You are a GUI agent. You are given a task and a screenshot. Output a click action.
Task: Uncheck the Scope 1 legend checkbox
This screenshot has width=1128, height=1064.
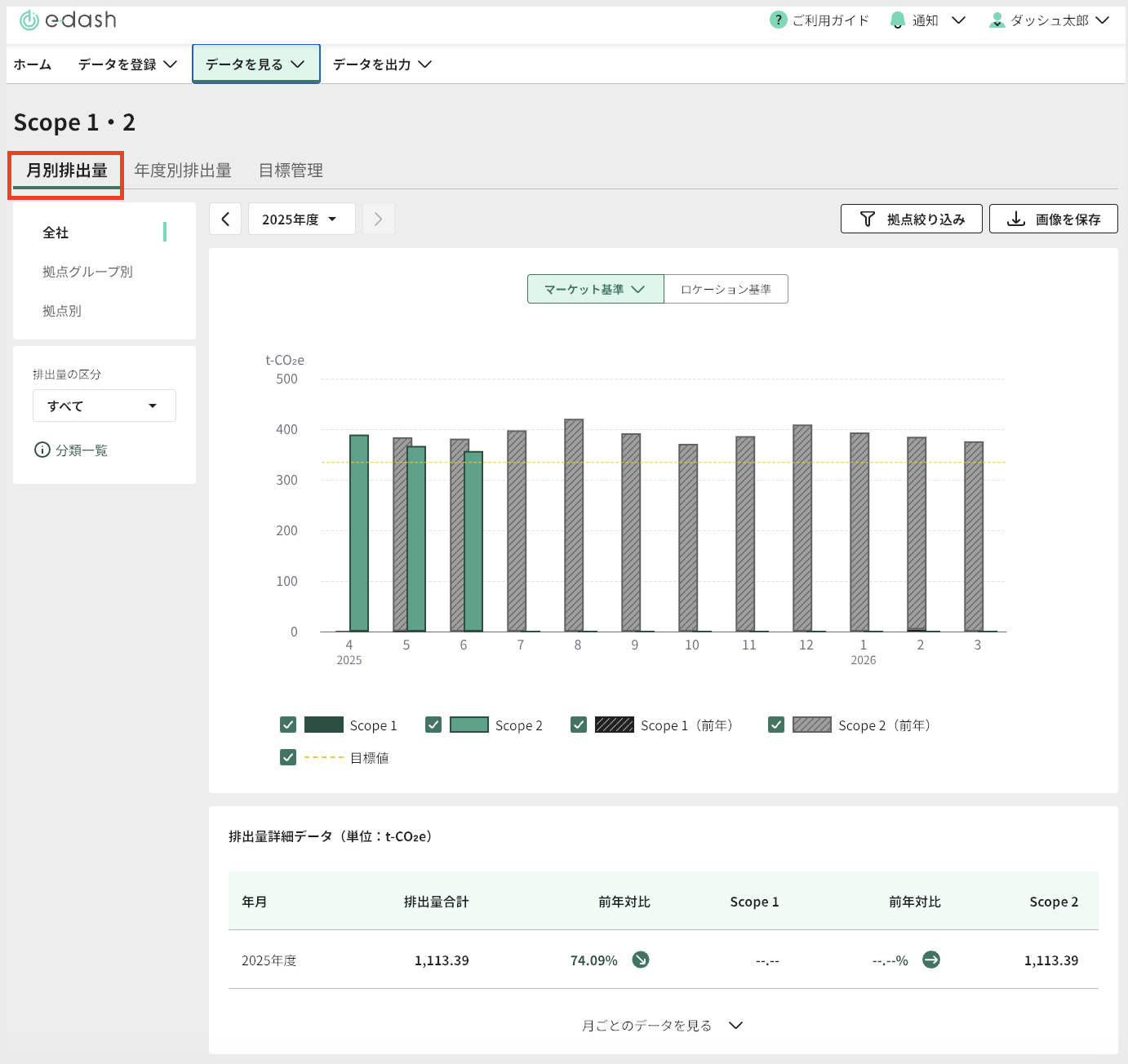(x=288, y=725)
